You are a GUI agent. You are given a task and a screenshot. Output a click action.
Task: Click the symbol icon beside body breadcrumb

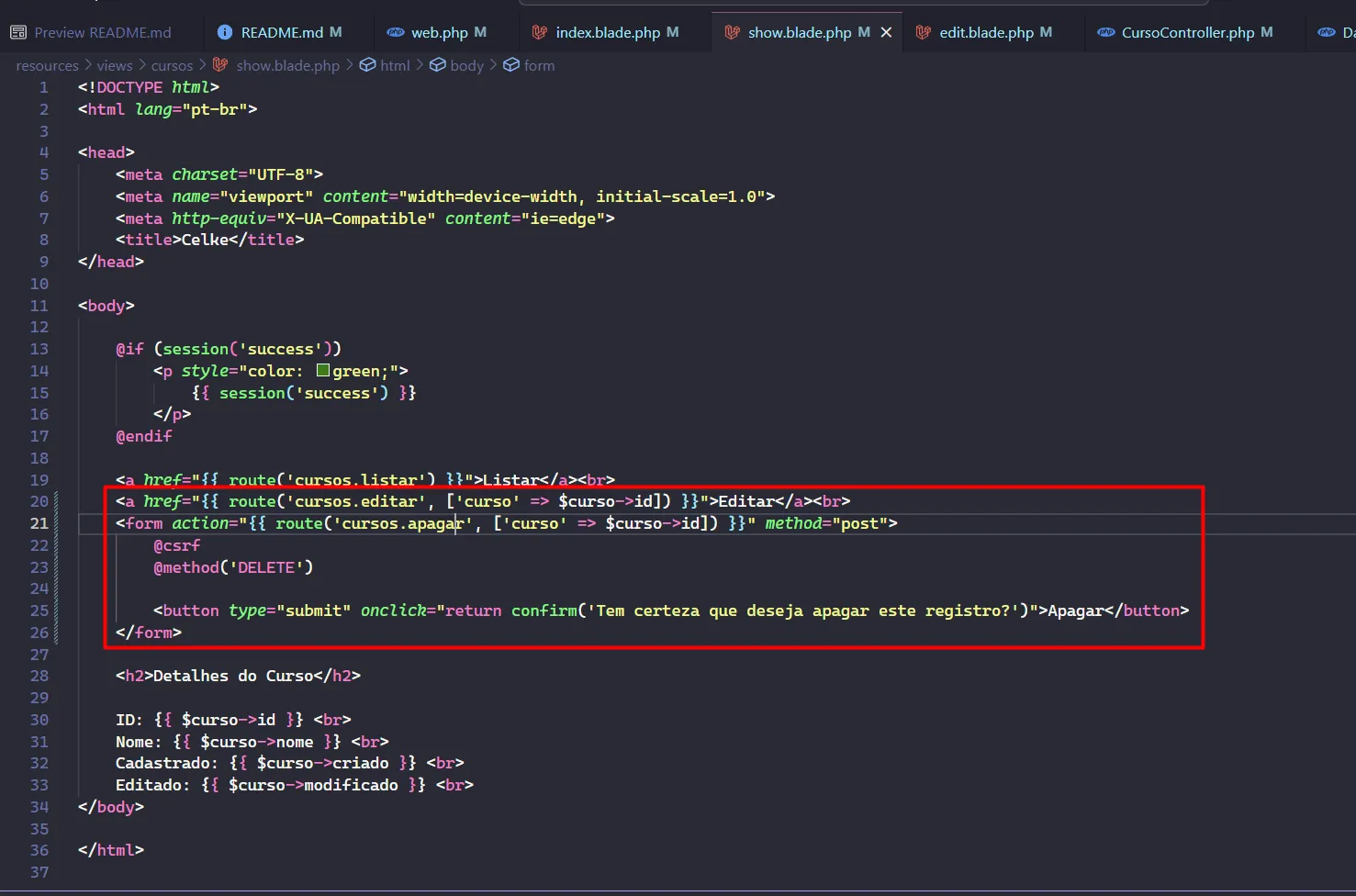pos(438,65)
